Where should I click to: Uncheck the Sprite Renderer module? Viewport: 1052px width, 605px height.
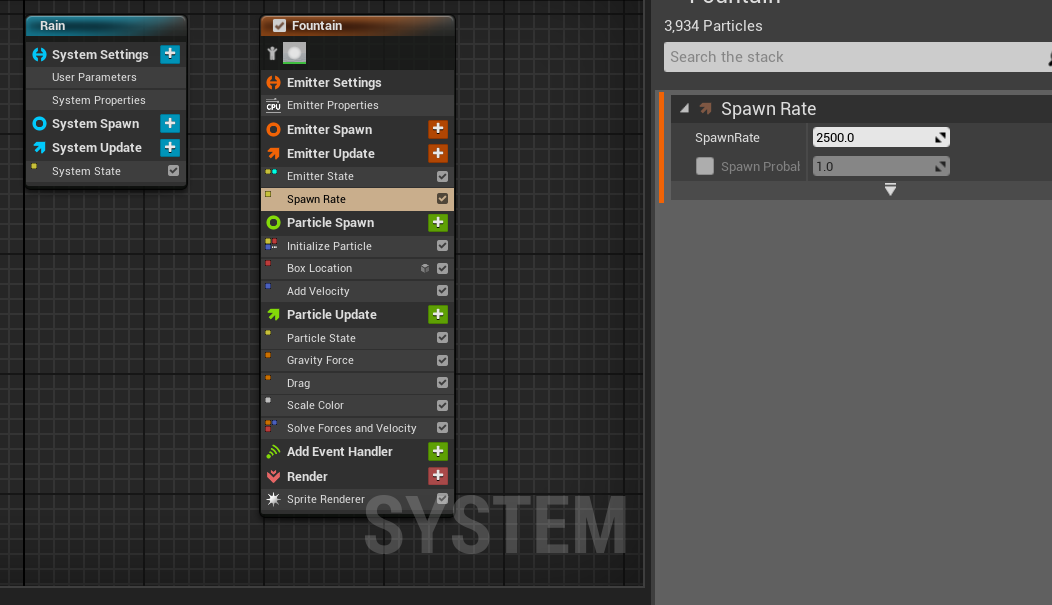pos(442,499)
